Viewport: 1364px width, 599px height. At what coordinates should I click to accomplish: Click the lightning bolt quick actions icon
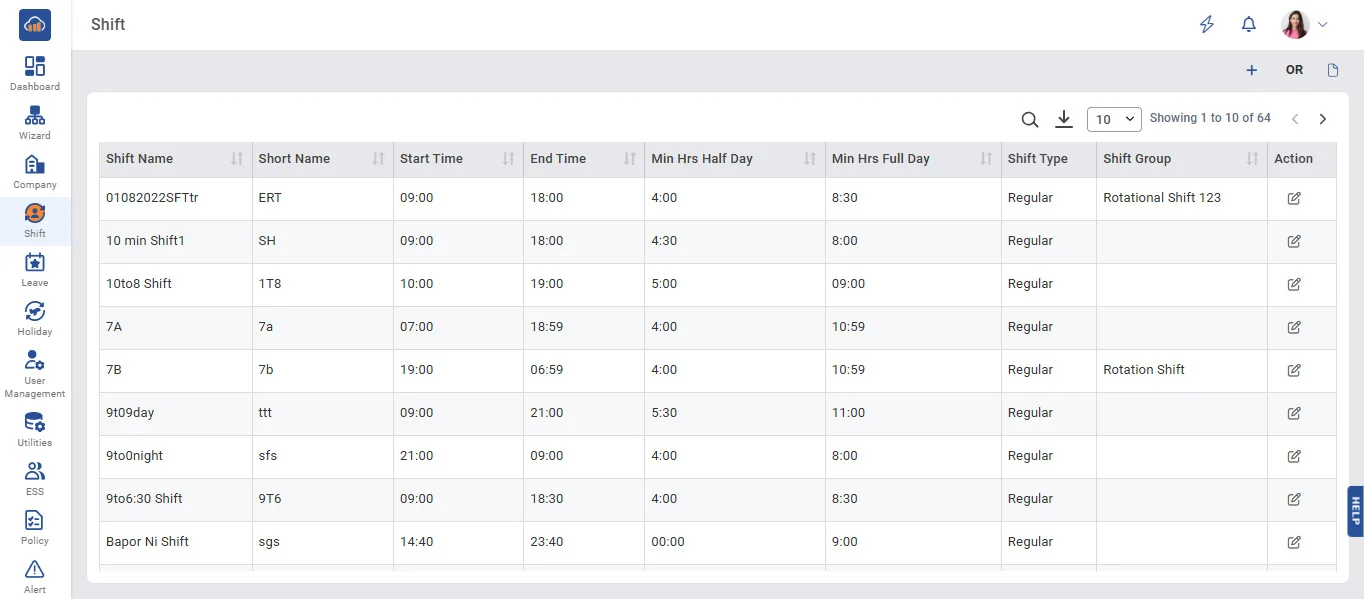[1207, 25]
